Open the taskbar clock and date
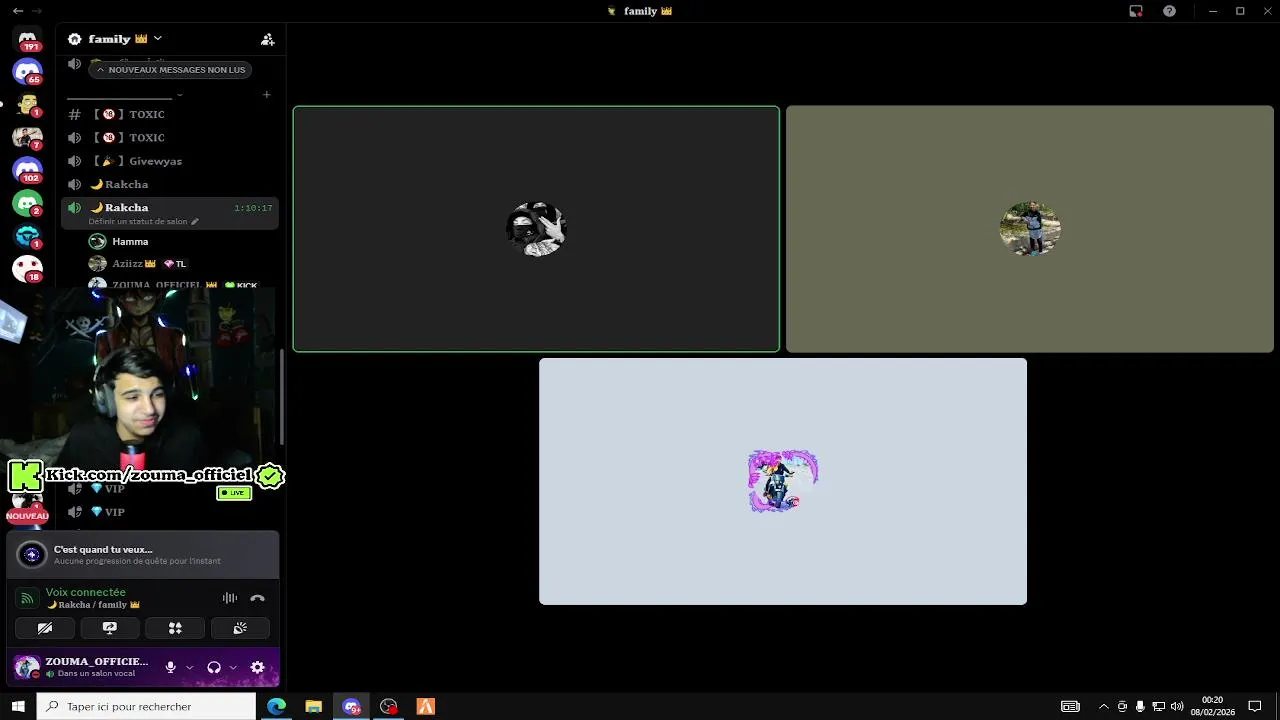The height and width of the screenshot is (720, 1280). pyautogui.click(x=1212, y=706)
